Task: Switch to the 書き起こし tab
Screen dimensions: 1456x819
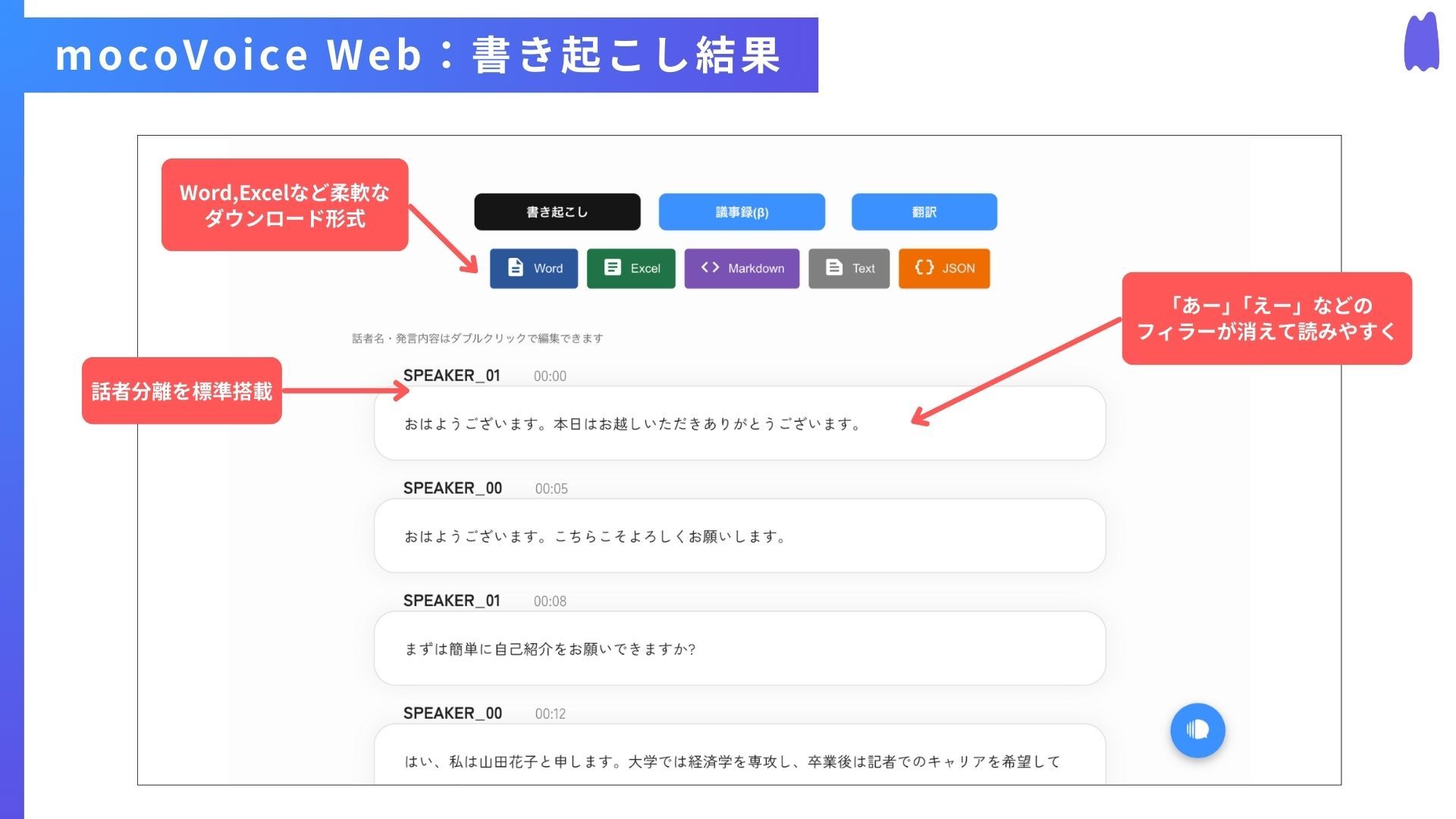Action: [x=557, y=212]
